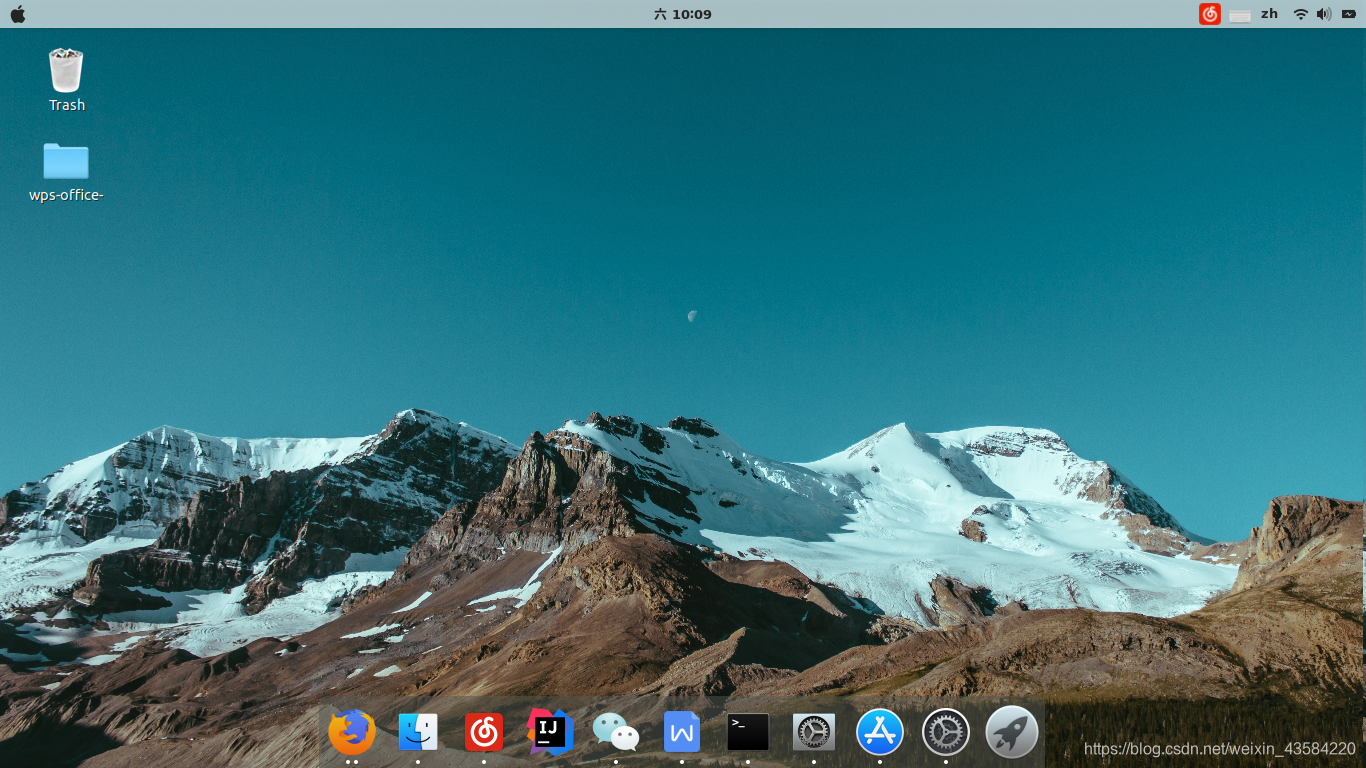The image size is (1366, 768).
Task: Open WPS Writer from the dock
Action: tap(682, 732)
